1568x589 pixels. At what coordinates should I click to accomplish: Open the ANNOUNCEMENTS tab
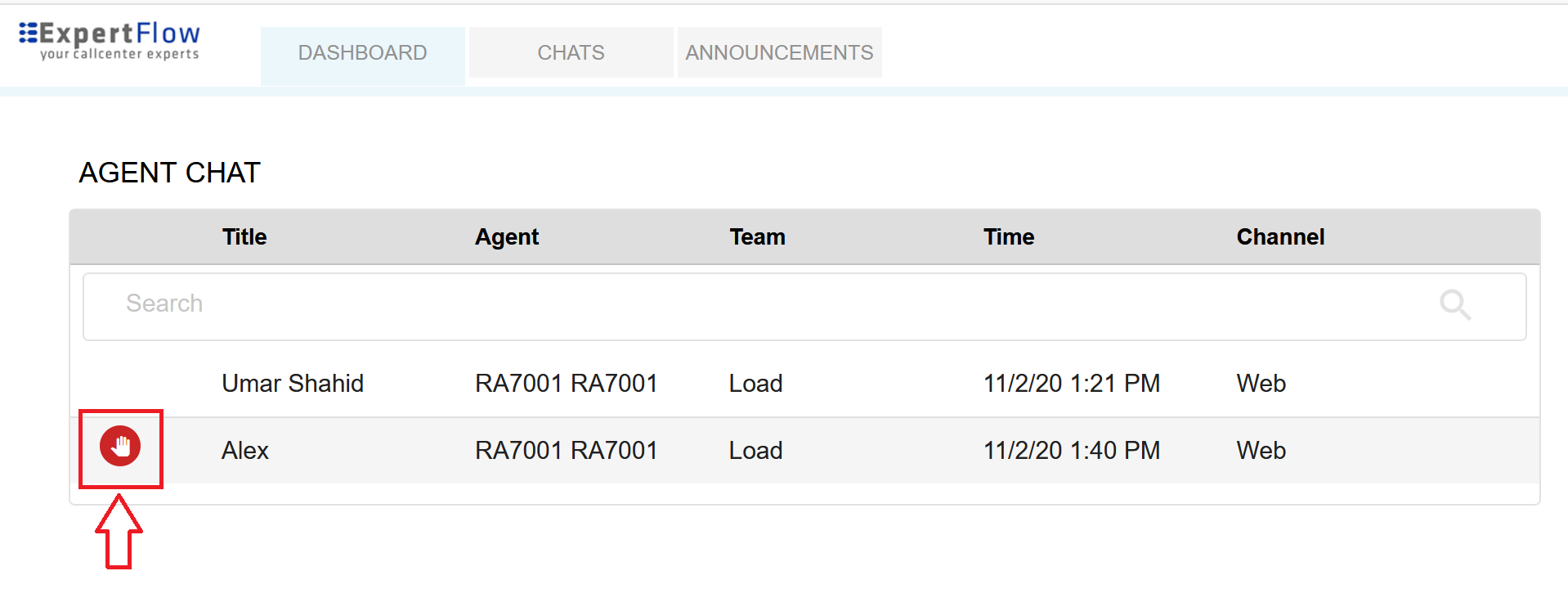coord(778,52)
